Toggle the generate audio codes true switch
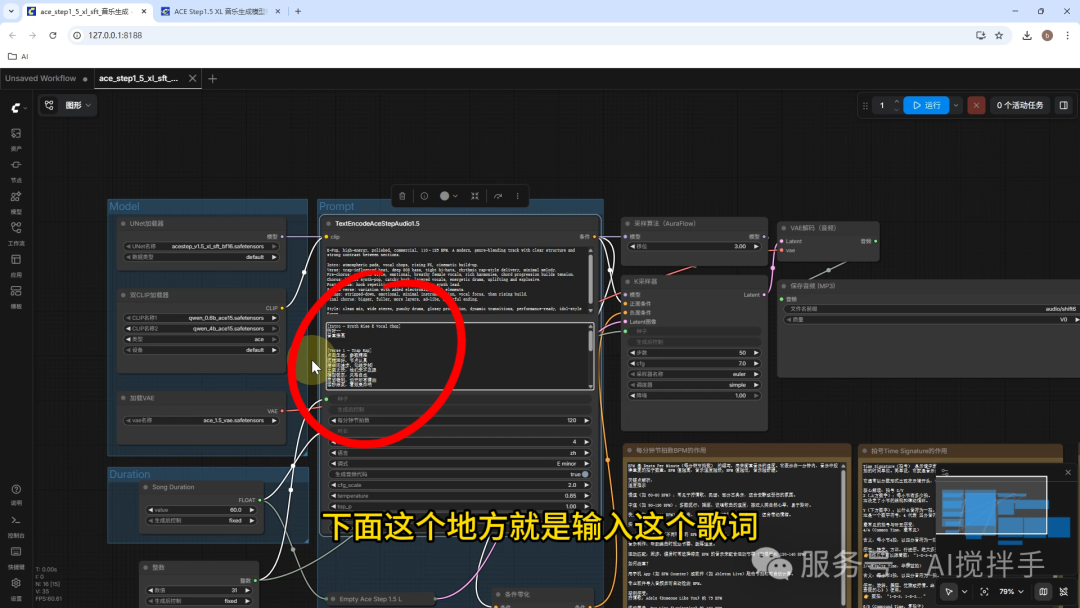This screenshot has width=1080, height=608. coord(585,474)
